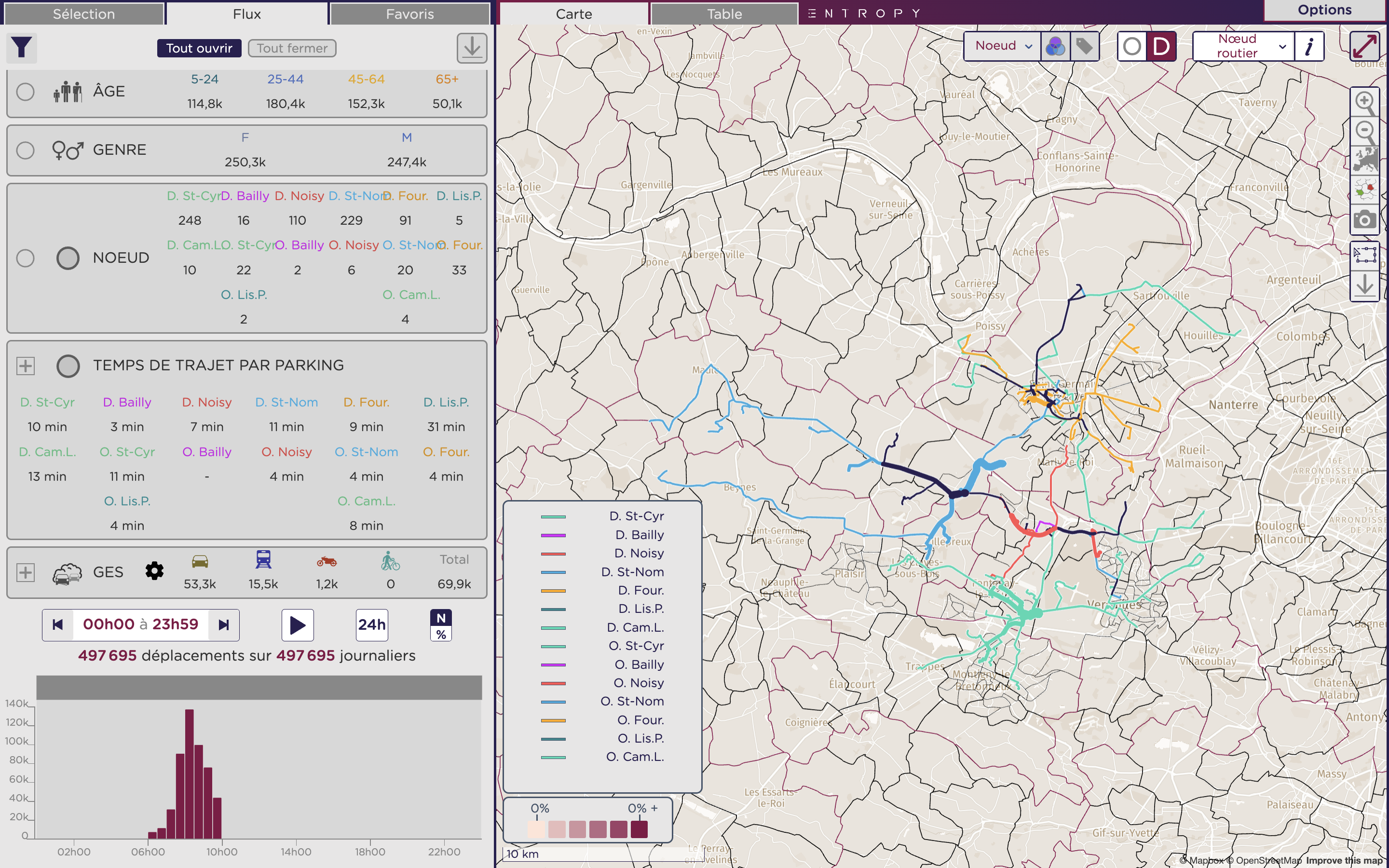
Task: Play the time animation
Action: click(297, 624)
